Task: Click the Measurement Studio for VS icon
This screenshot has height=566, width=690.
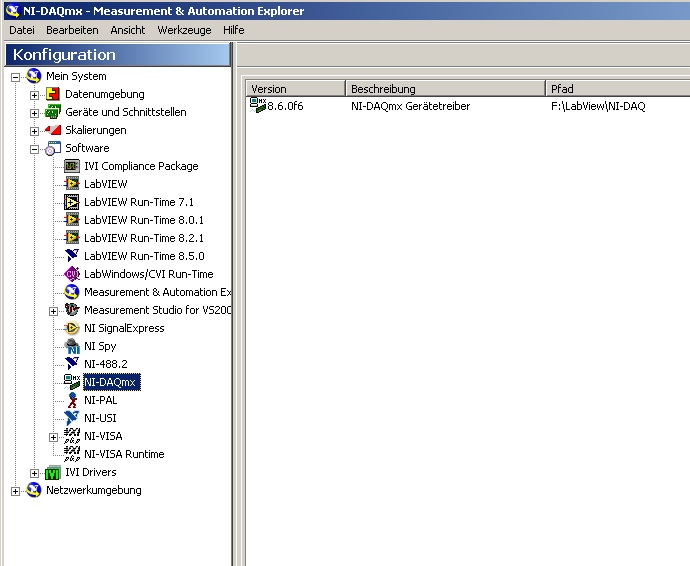Action: tap(72, 310)
